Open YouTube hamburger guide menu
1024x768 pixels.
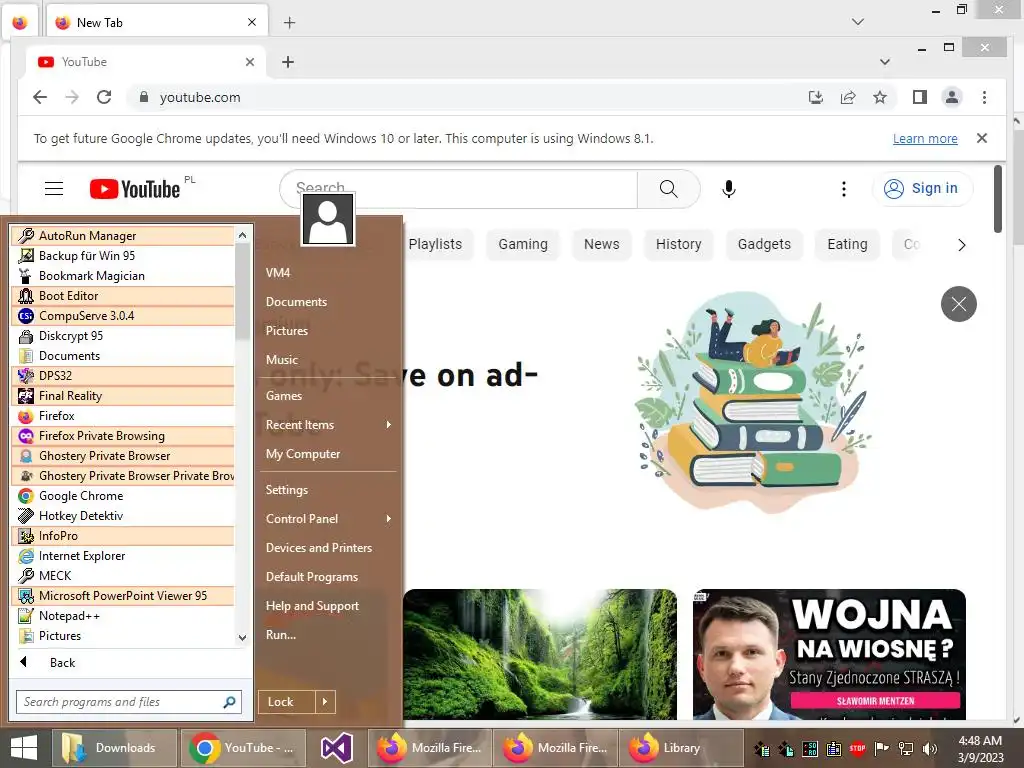click(54, 189)
